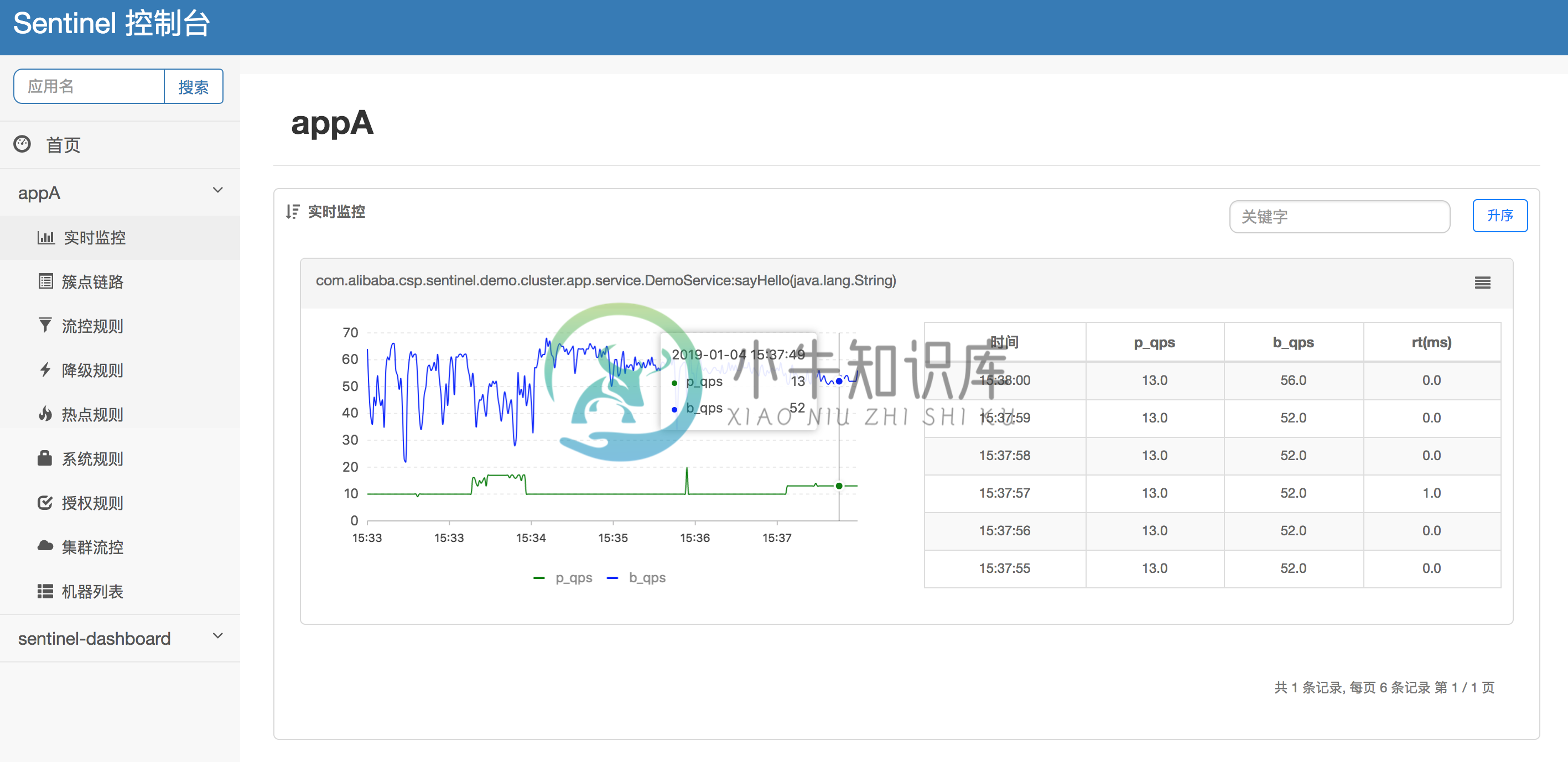Open 授权规则 in the sidebar
Viewport: 1568px width, 762px height.
click(120, 503)
